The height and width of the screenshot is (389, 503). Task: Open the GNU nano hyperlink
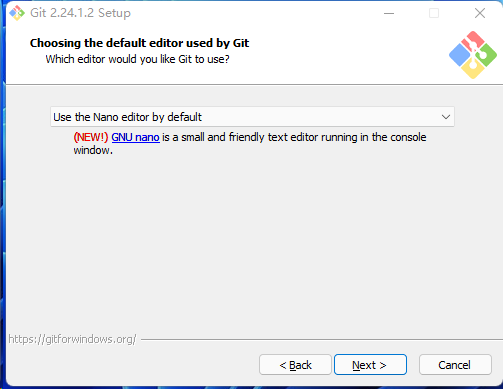pos(135,137)
